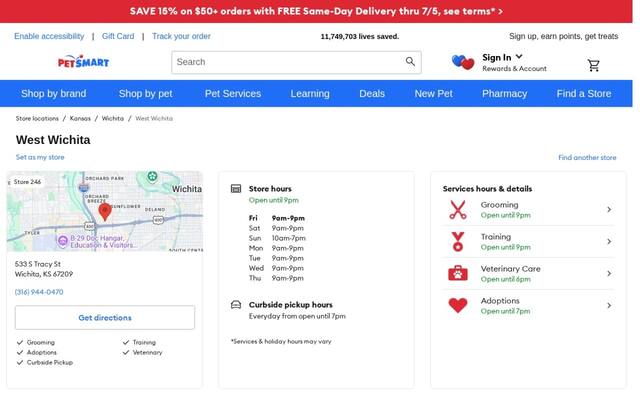Screen dimensions: 640x400
Task: Click the Training service label
Action: click(x=496, y=237)
